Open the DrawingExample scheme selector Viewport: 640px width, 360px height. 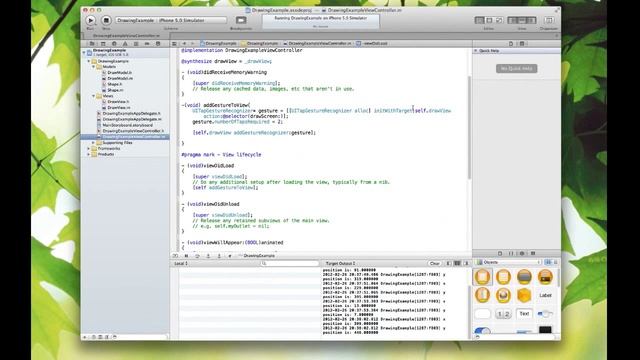pyautogui.click(x=171, y=20)
